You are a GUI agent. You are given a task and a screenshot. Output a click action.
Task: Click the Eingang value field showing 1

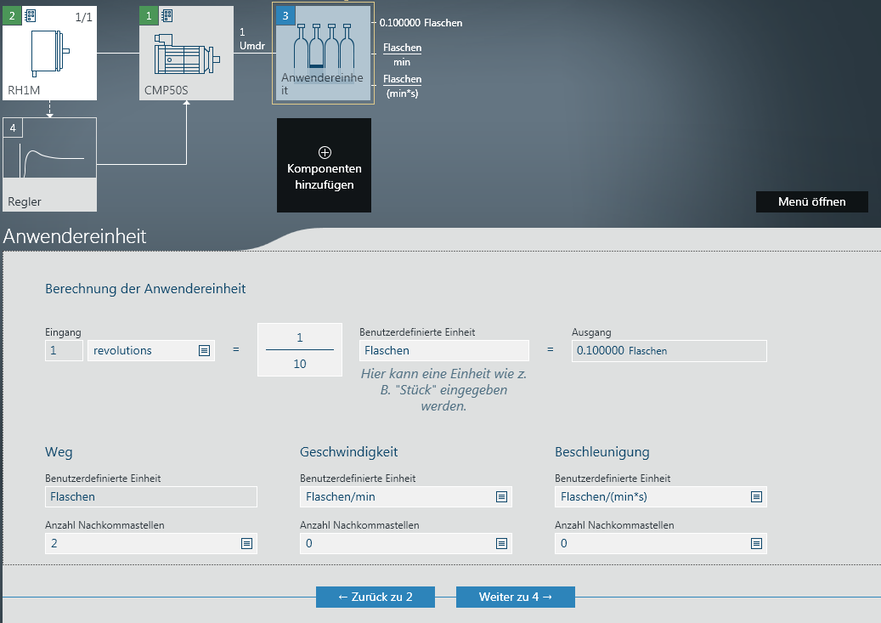[64, 351]
